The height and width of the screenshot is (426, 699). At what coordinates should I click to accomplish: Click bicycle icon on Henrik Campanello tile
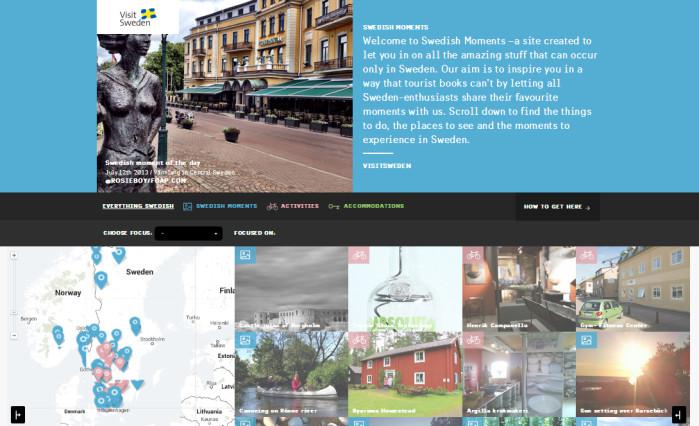[473, 255]
